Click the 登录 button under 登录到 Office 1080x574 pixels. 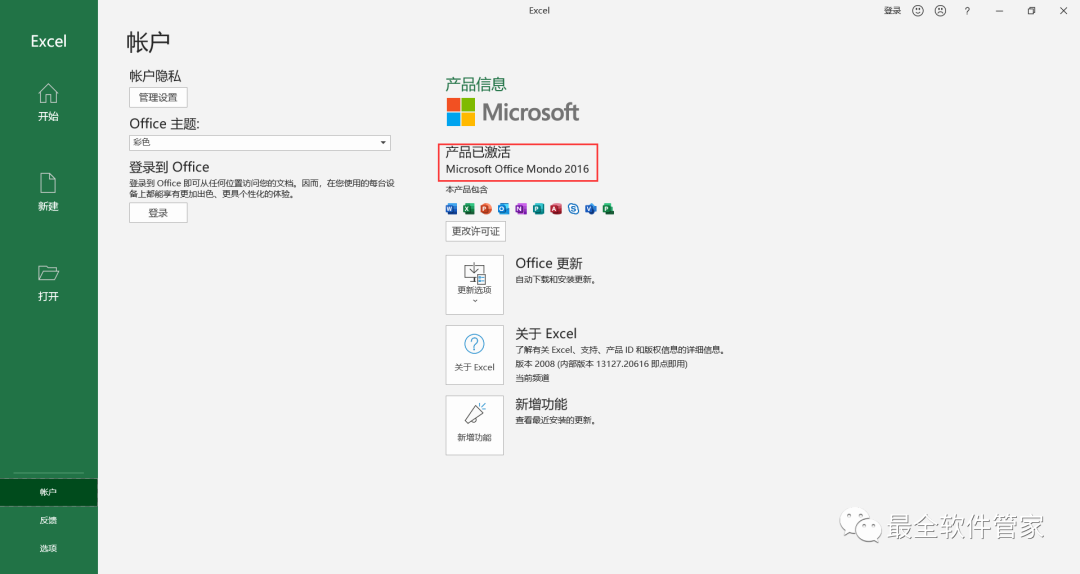(158, 213)
